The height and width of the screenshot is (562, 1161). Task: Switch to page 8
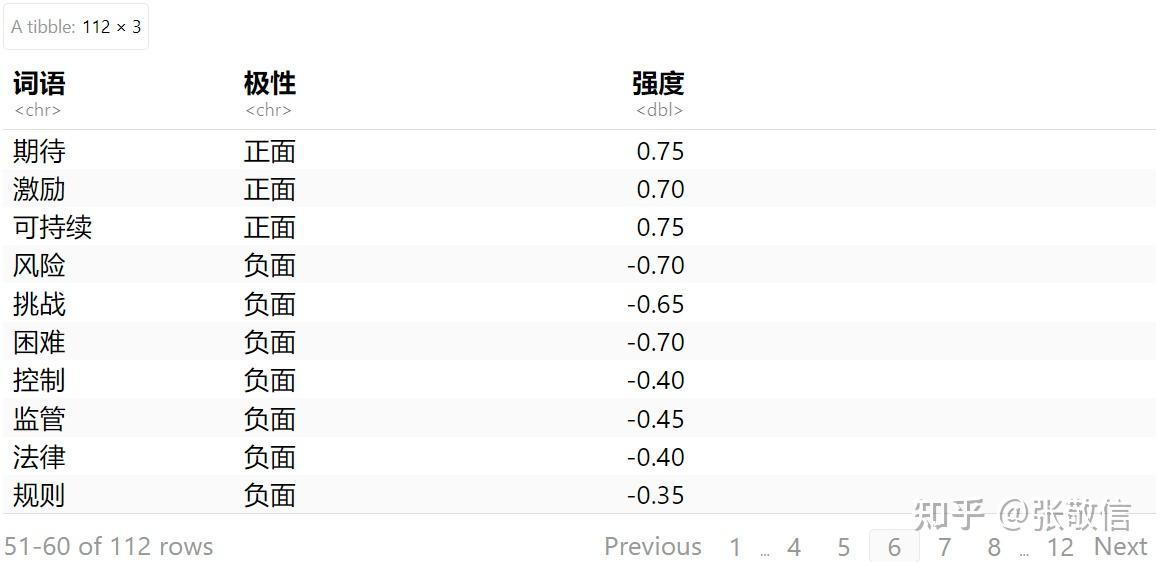tap(993, 547)
